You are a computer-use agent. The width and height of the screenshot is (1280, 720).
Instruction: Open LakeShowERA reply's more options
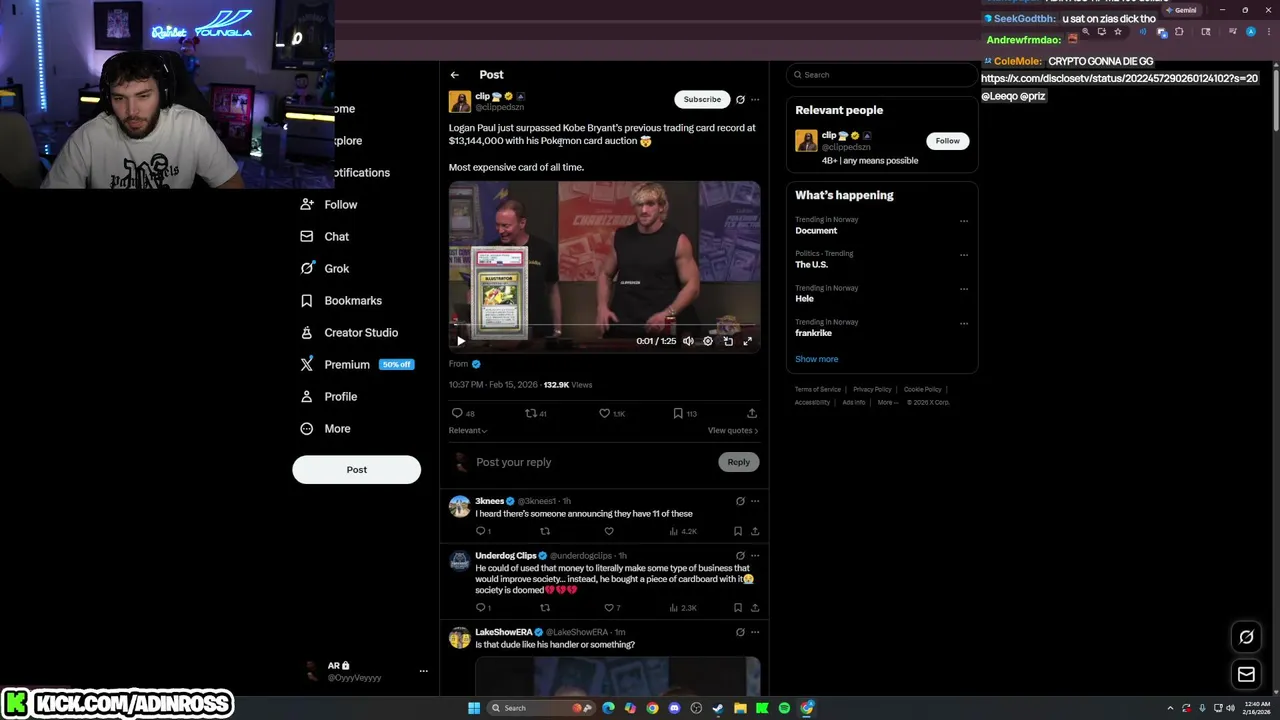click(755, 632)
